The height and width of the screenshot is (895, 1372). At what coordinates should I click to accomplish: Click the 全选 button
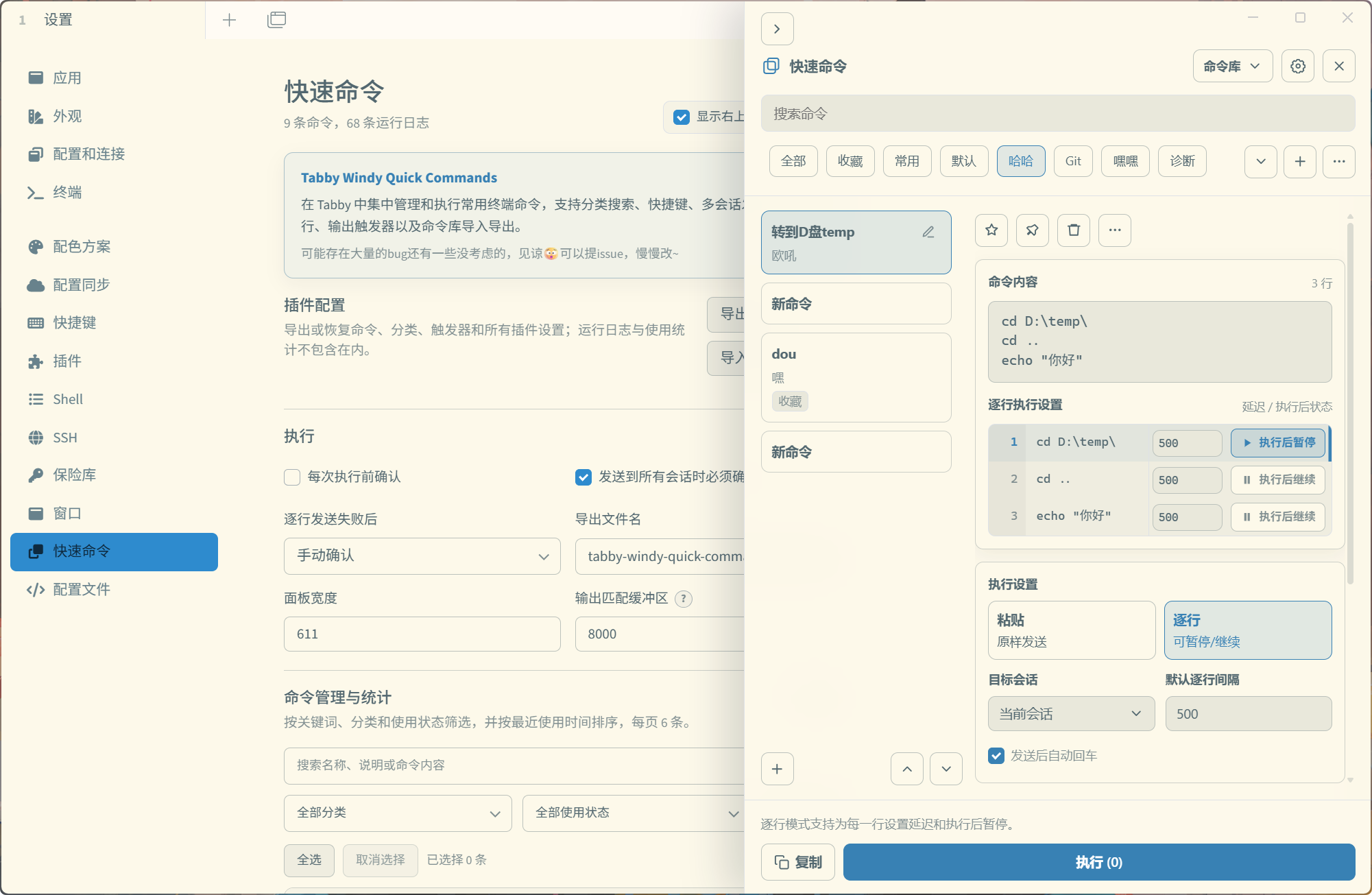[309, 860]
